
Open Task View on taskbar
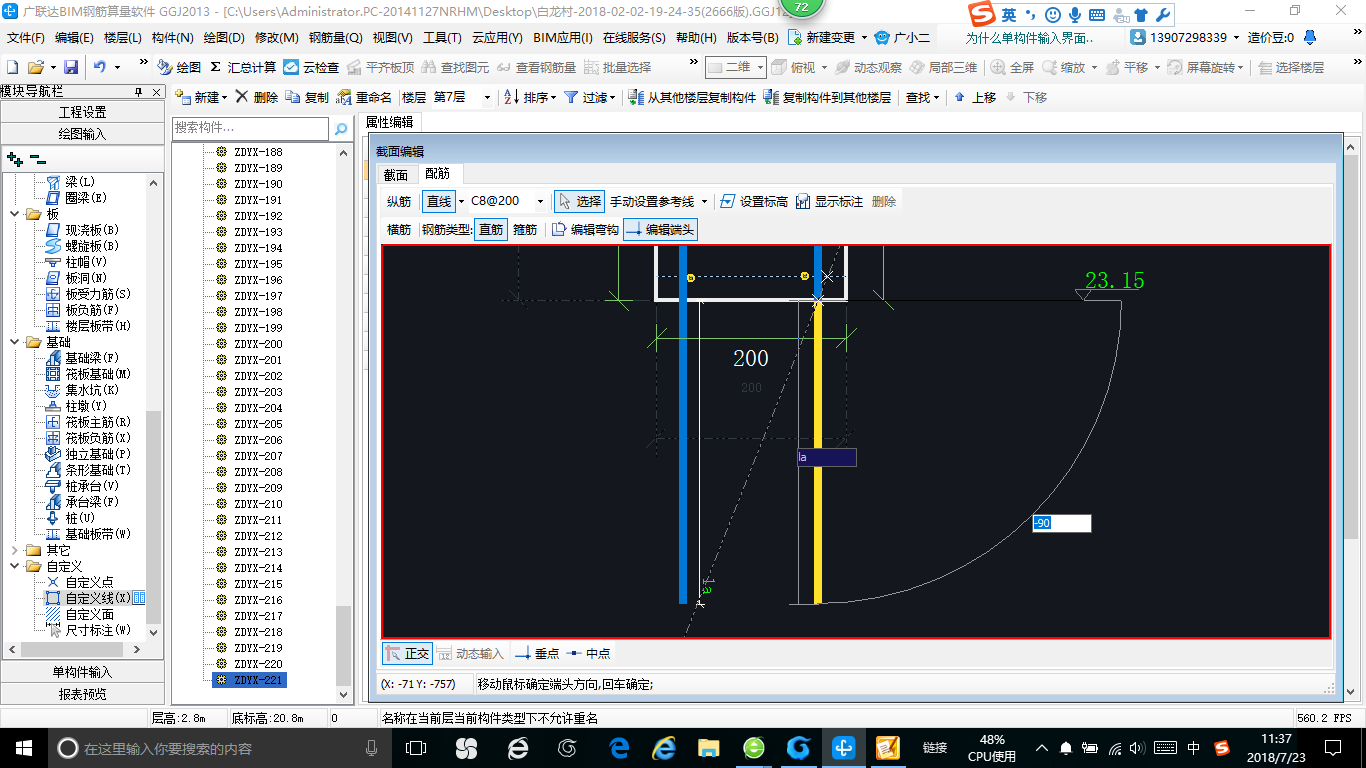[x=415, y=748]
